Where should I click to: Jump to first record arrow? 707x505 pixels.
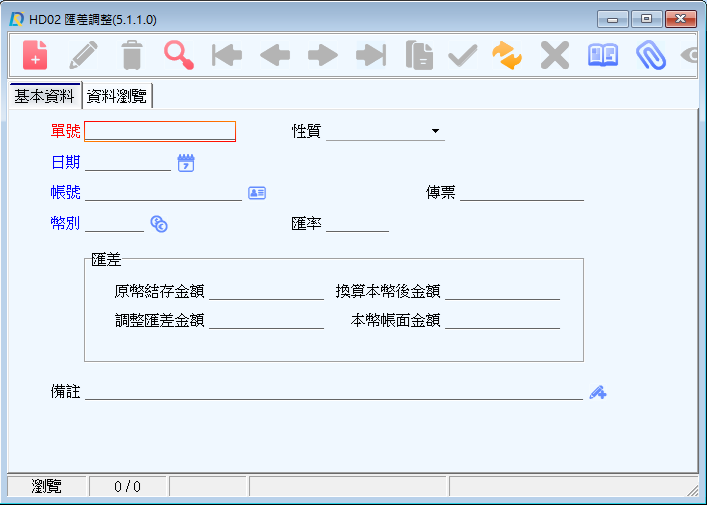227,55
